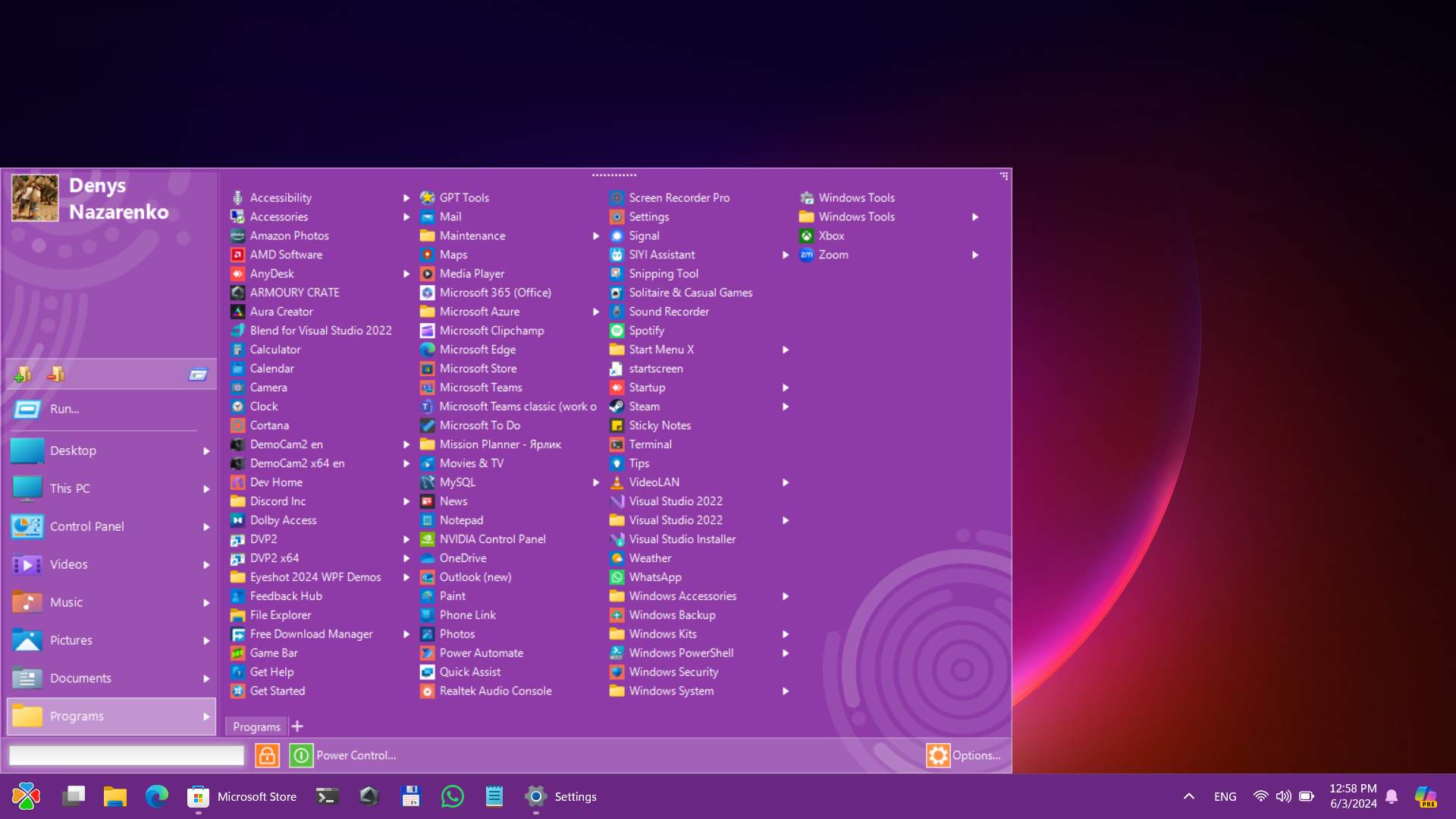Open WhatsApp from the taskbar
Viewport: 1456px width, 819px height.
[453, 796]
